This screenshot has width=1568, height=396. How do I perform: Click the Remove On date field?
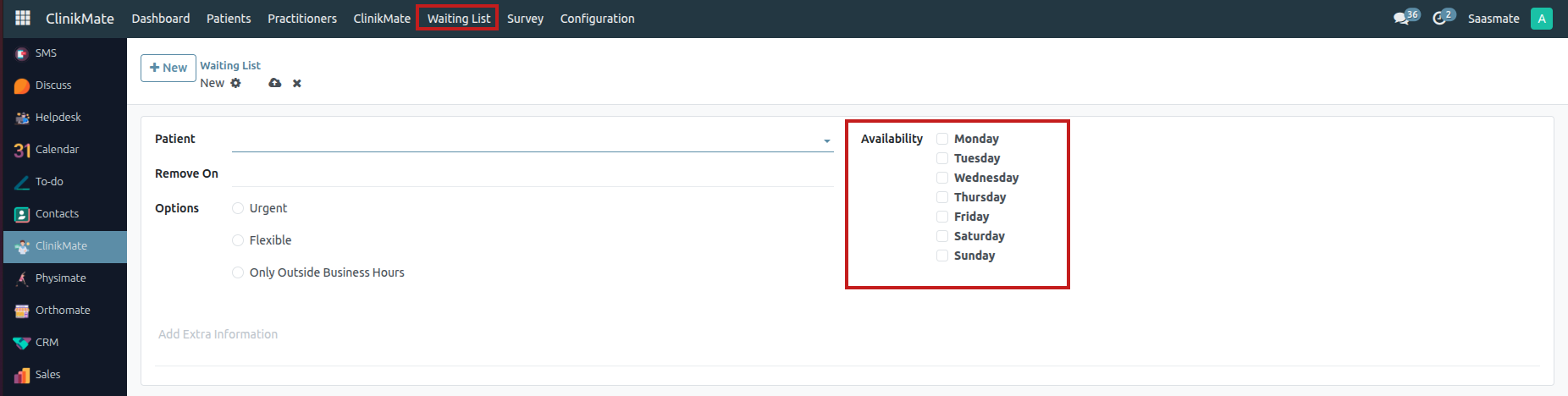point(532,173)
